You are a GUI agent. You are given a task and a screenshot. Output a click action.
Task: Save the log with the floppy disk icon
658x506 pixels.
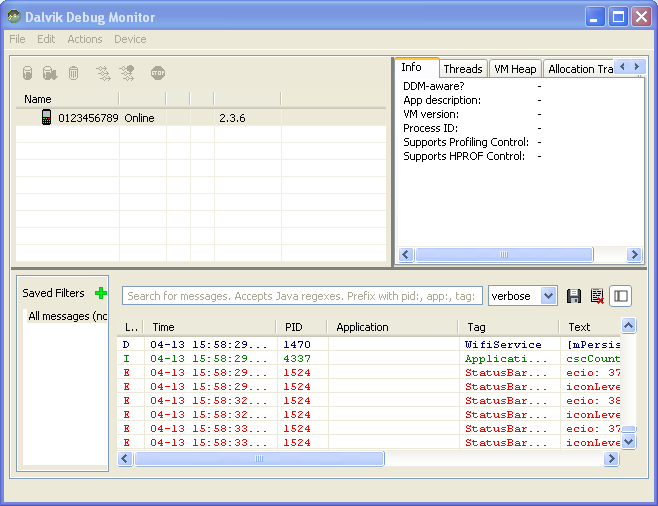point(574,296)
